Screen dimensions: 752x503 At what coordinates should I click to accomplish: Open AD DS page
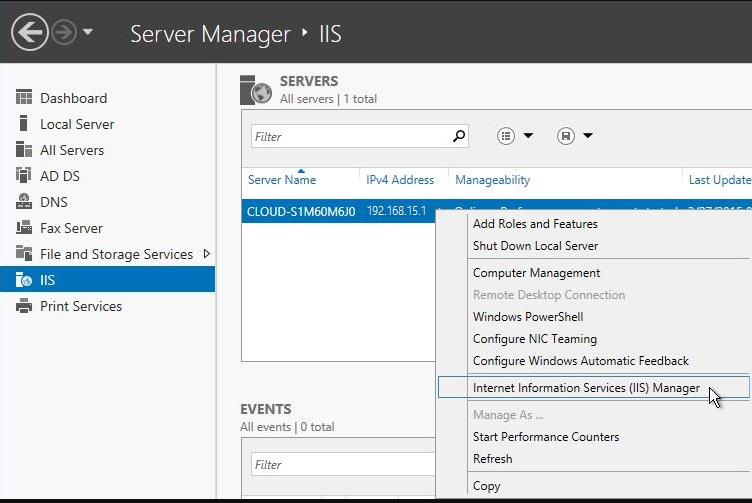point(60,176)
